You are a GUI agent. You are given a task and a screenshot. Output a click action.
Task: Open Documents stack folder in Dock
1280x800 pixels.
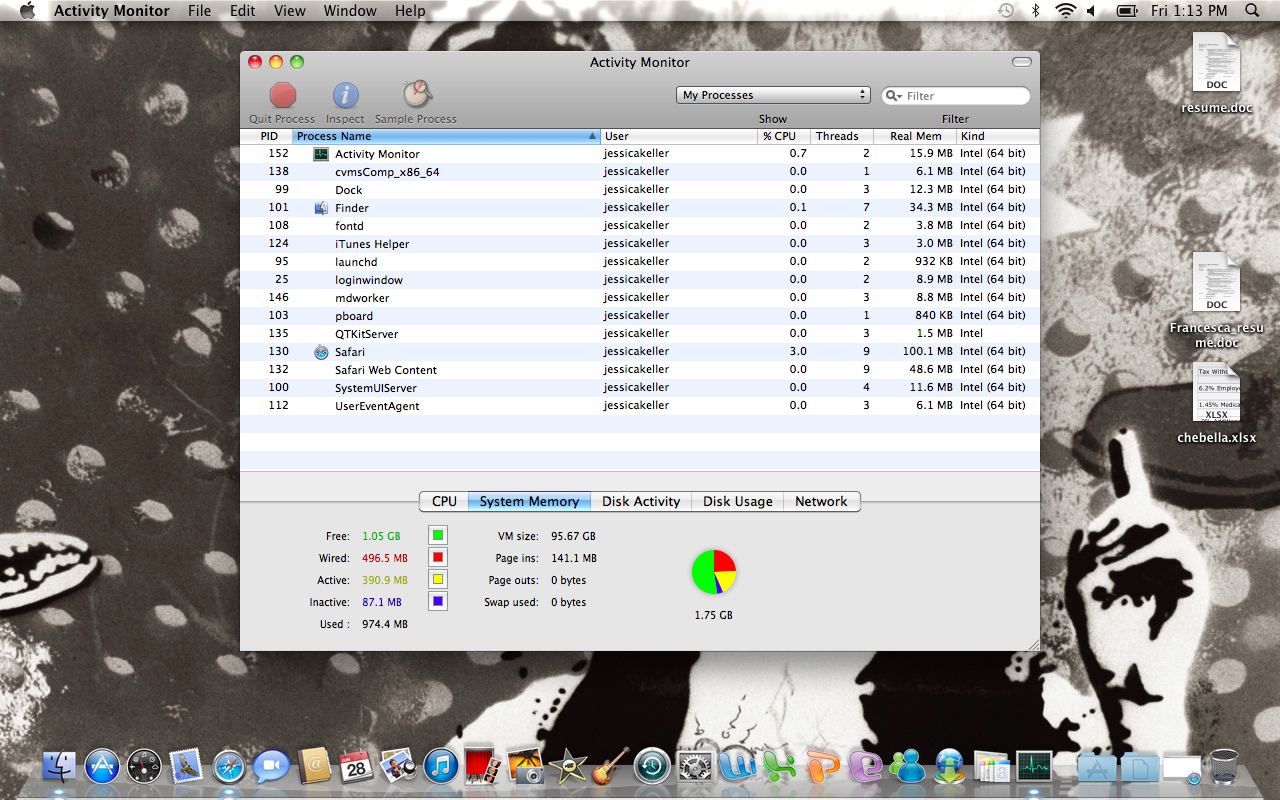1139,767
